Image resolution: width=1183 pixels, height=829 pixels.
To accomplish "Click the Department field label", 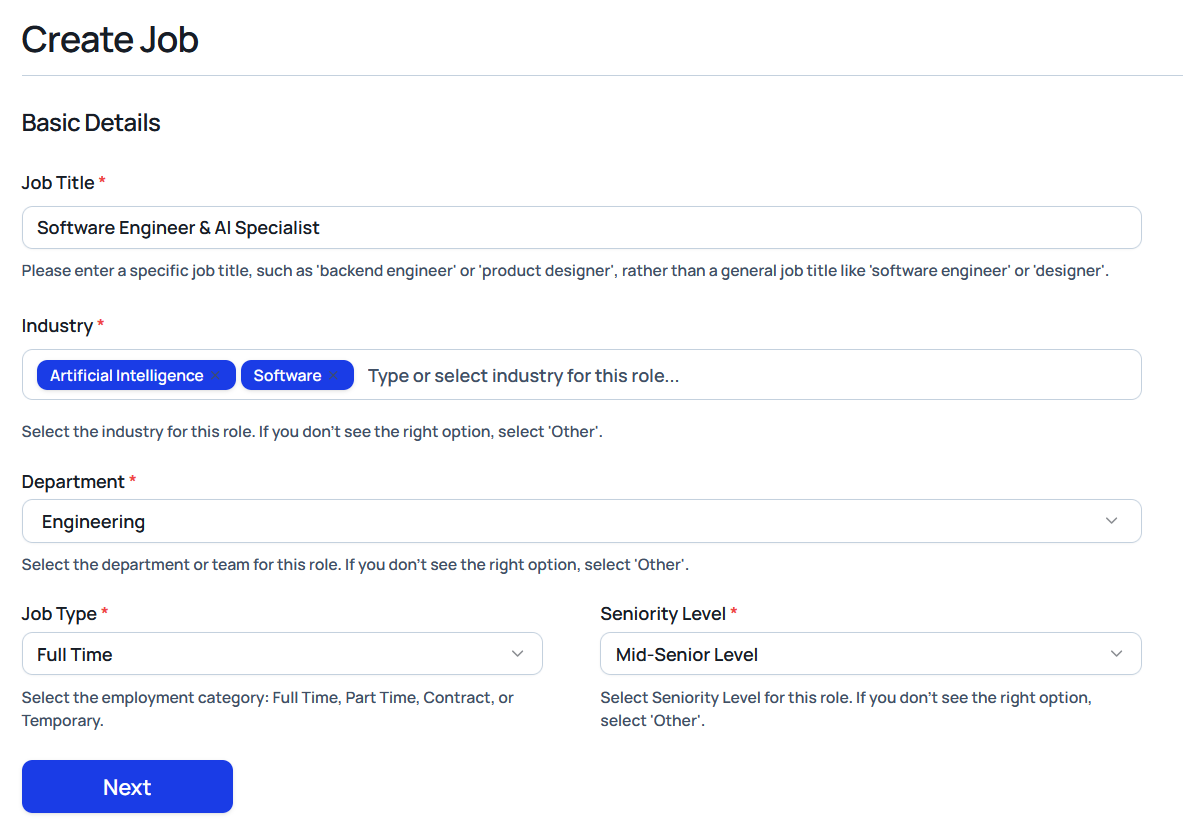I will pos(73,482).
